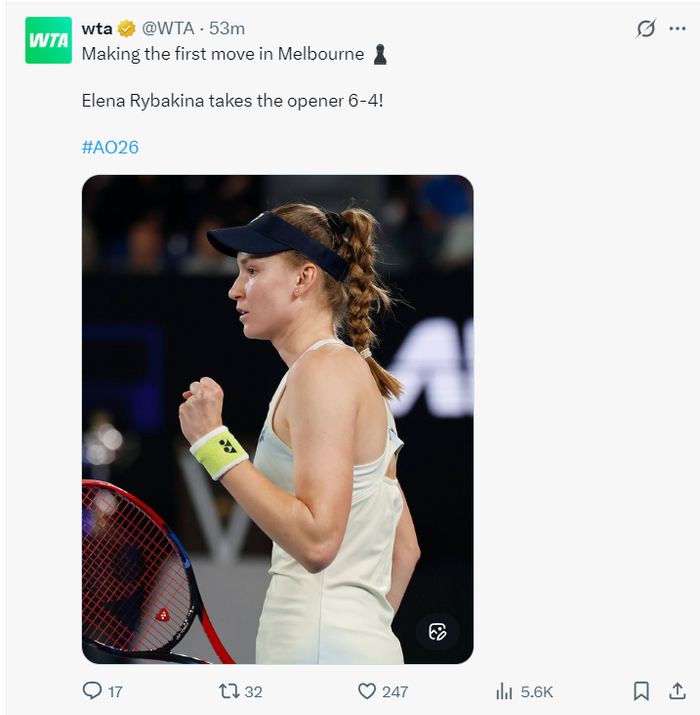Click the "Making the first move in Melbourne" text
Image resolution: width=700 pixels, height=715 pixels.
(222, 54)
